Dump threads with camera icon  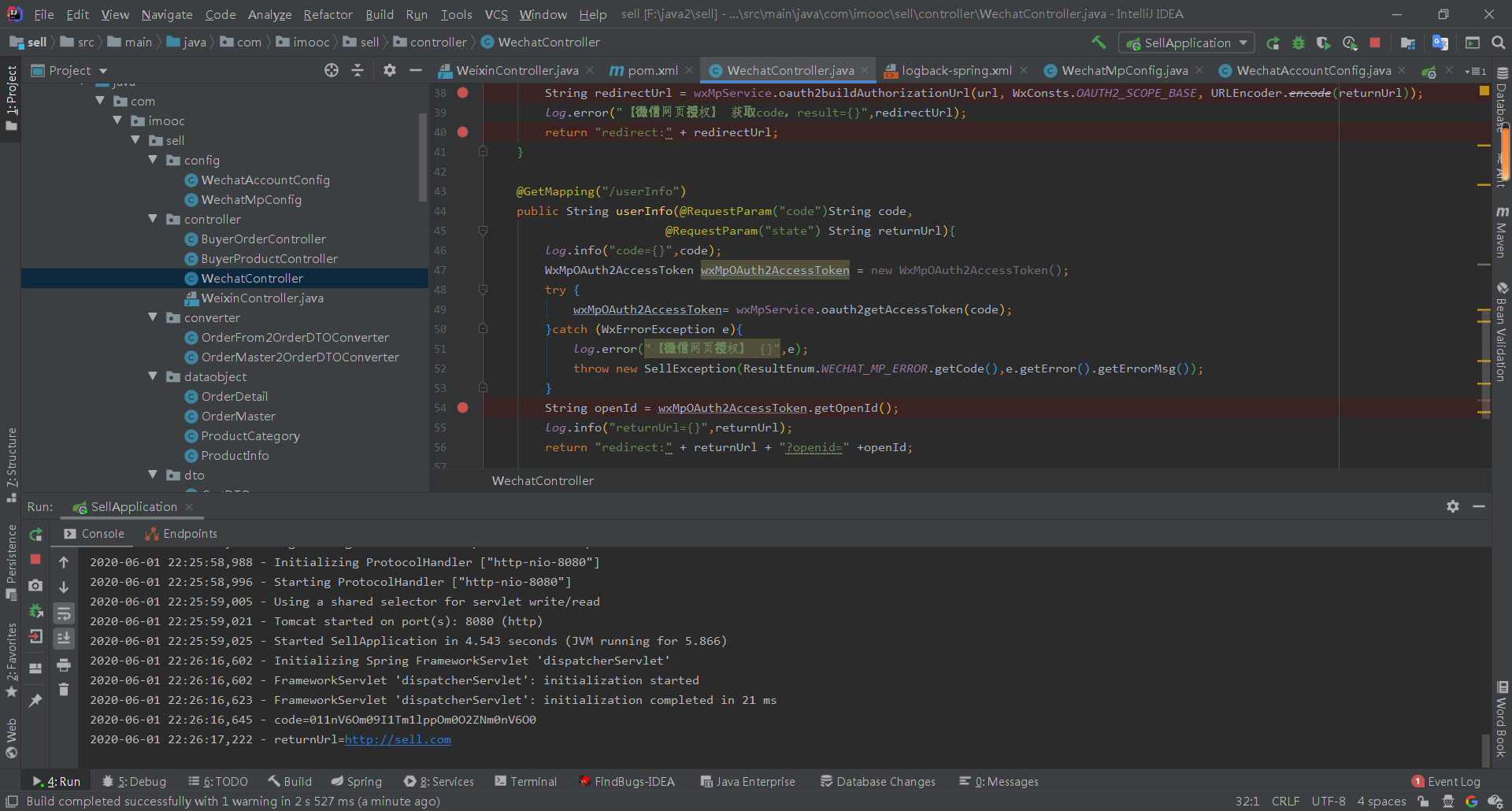pos(35,585)
